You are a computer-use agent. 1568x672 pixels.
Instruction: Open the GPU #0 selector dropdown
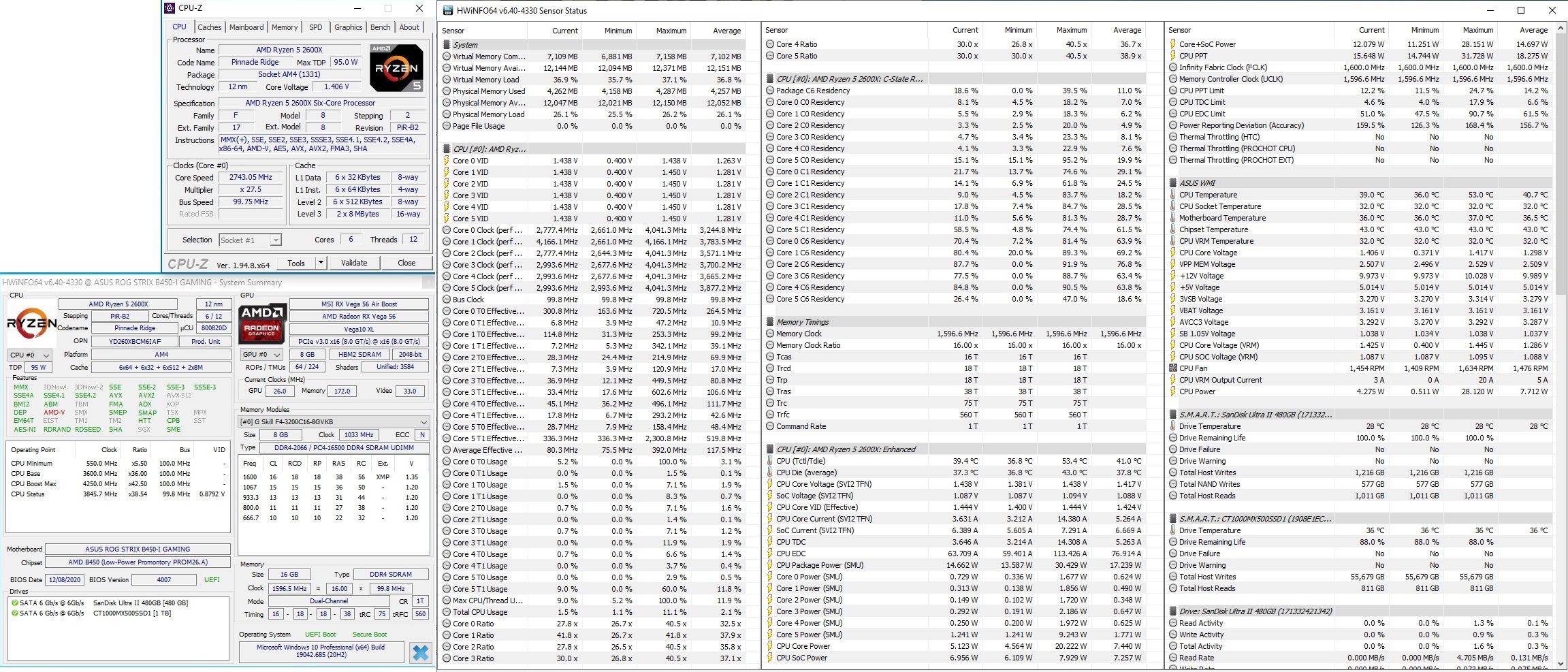[262, 355]
